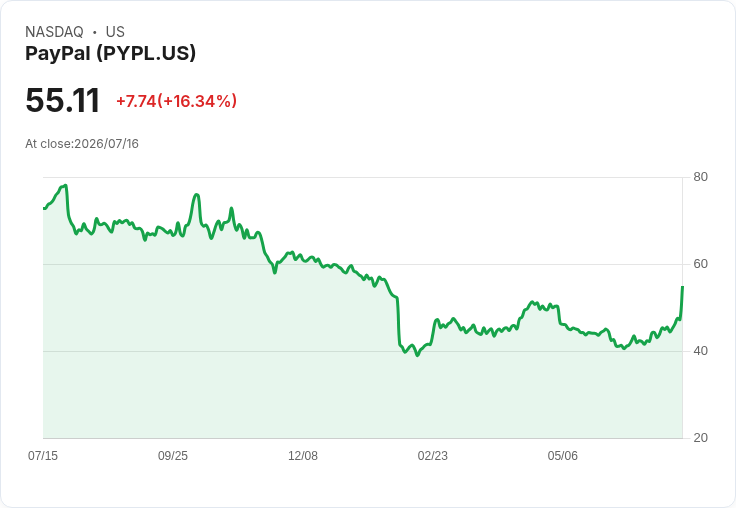Click the +7.74(+16.34%) price change
Viewport: 736px width, 508px height.
176,101
